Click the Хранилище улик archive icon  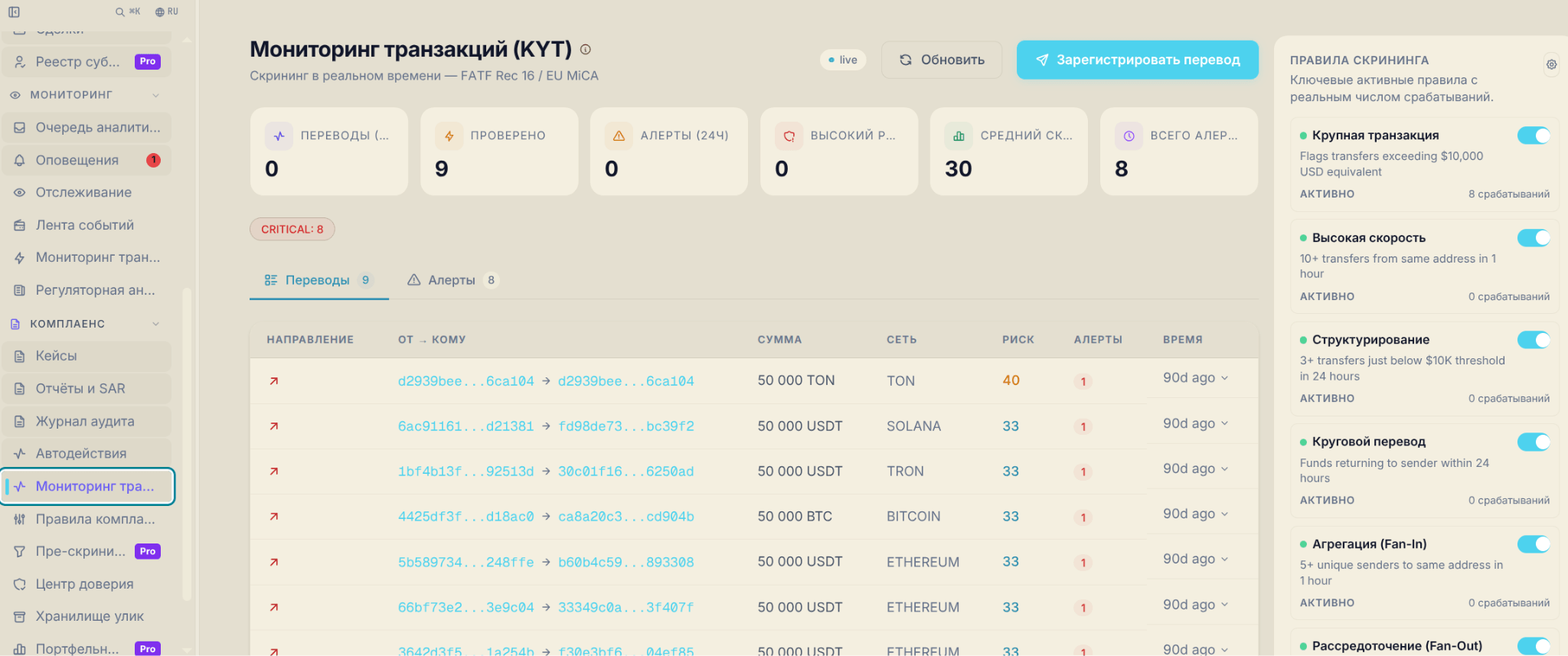point(20,616)
